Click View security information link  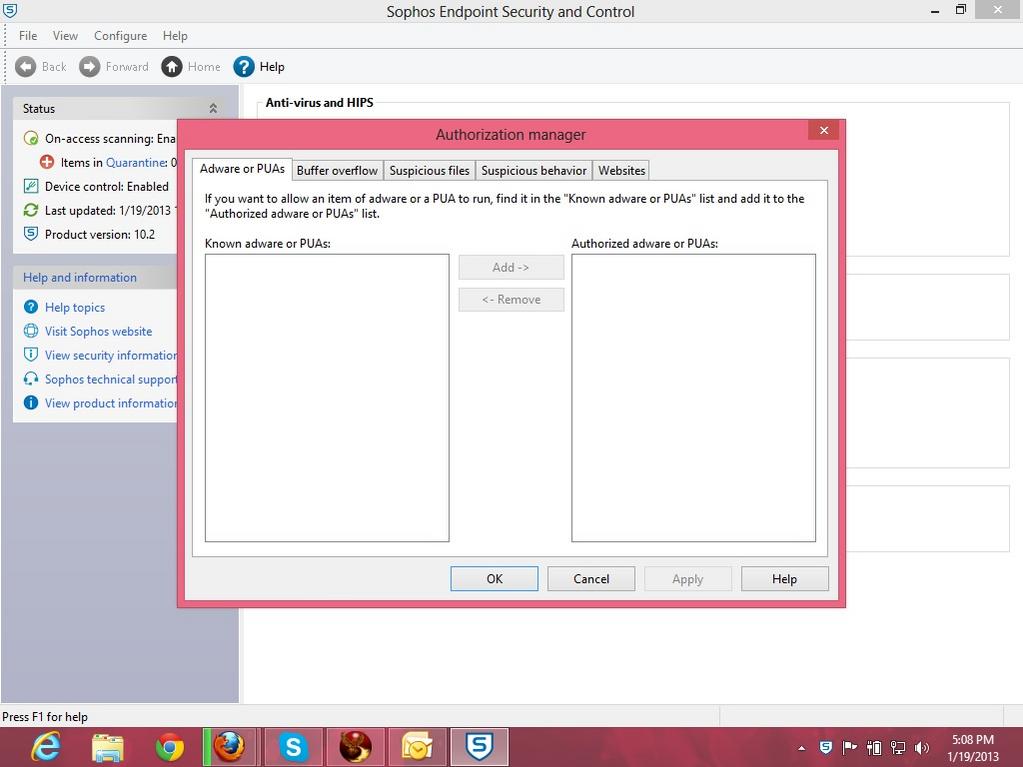[111, 355]
